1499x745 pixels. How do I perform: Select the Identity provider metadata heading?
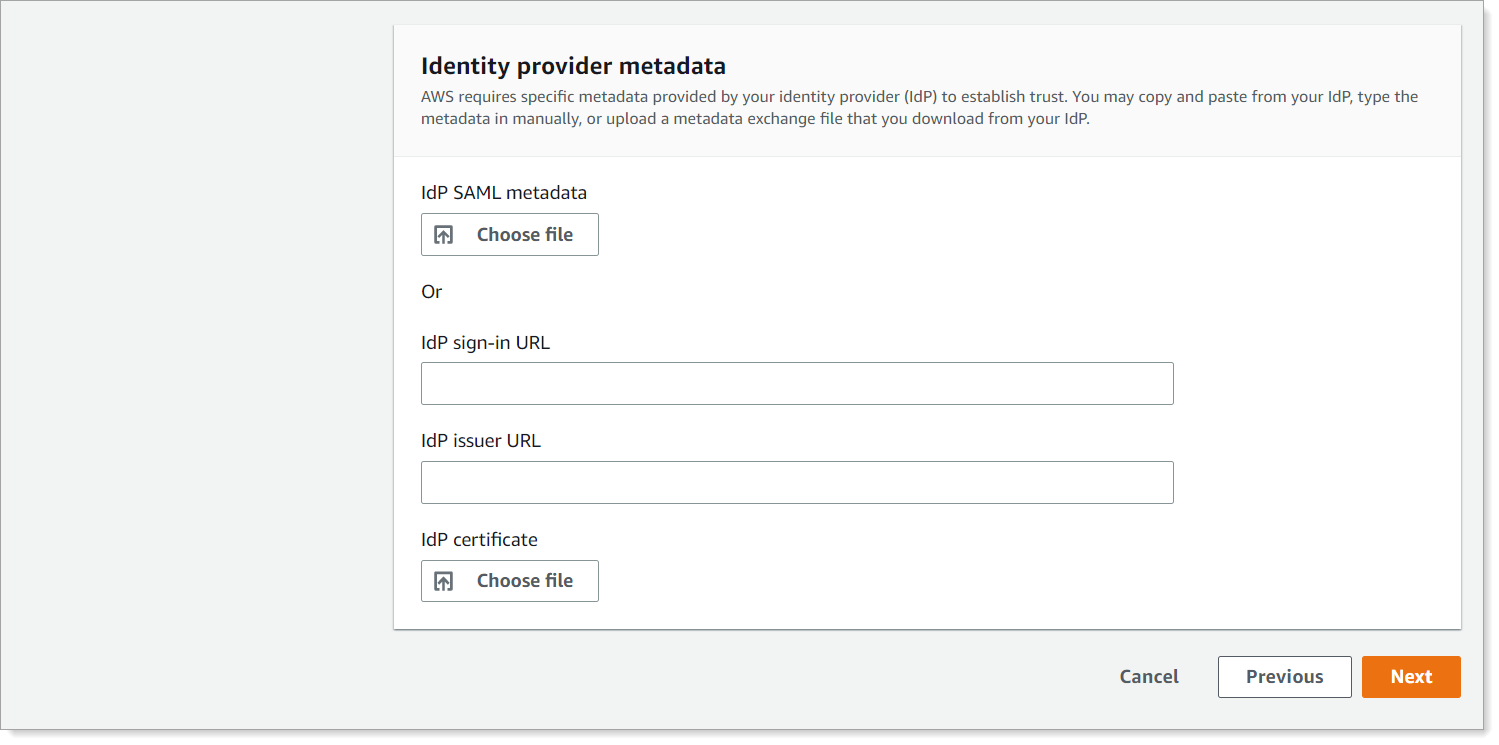point(573,66)
